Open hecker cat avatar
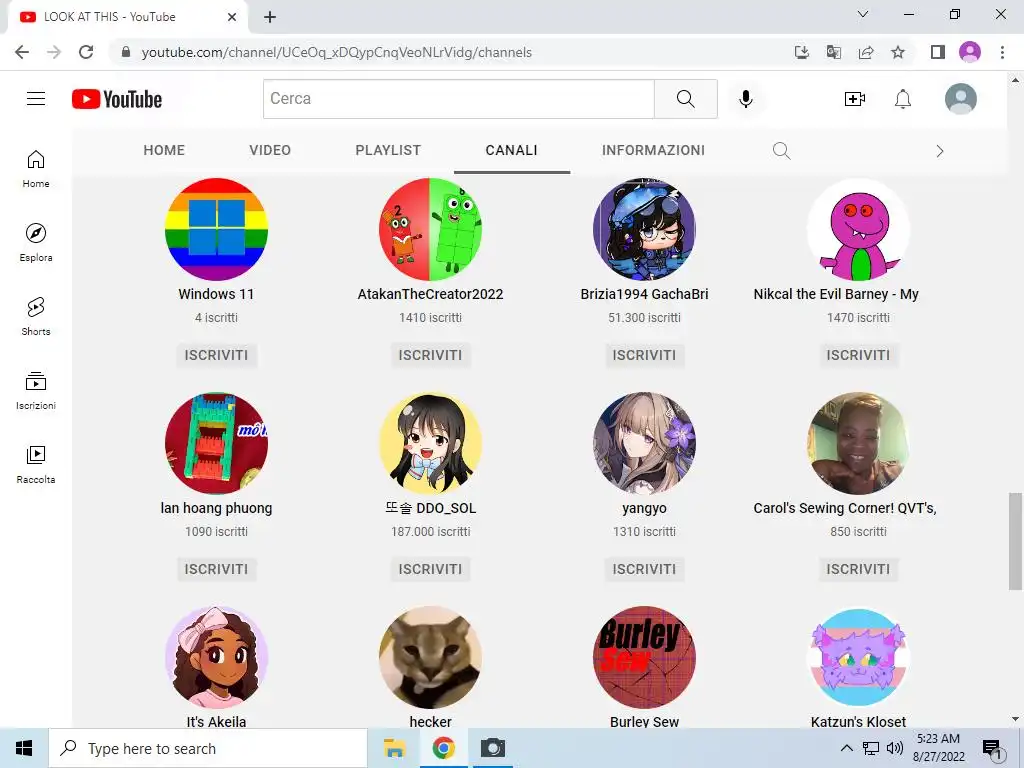 430,658
